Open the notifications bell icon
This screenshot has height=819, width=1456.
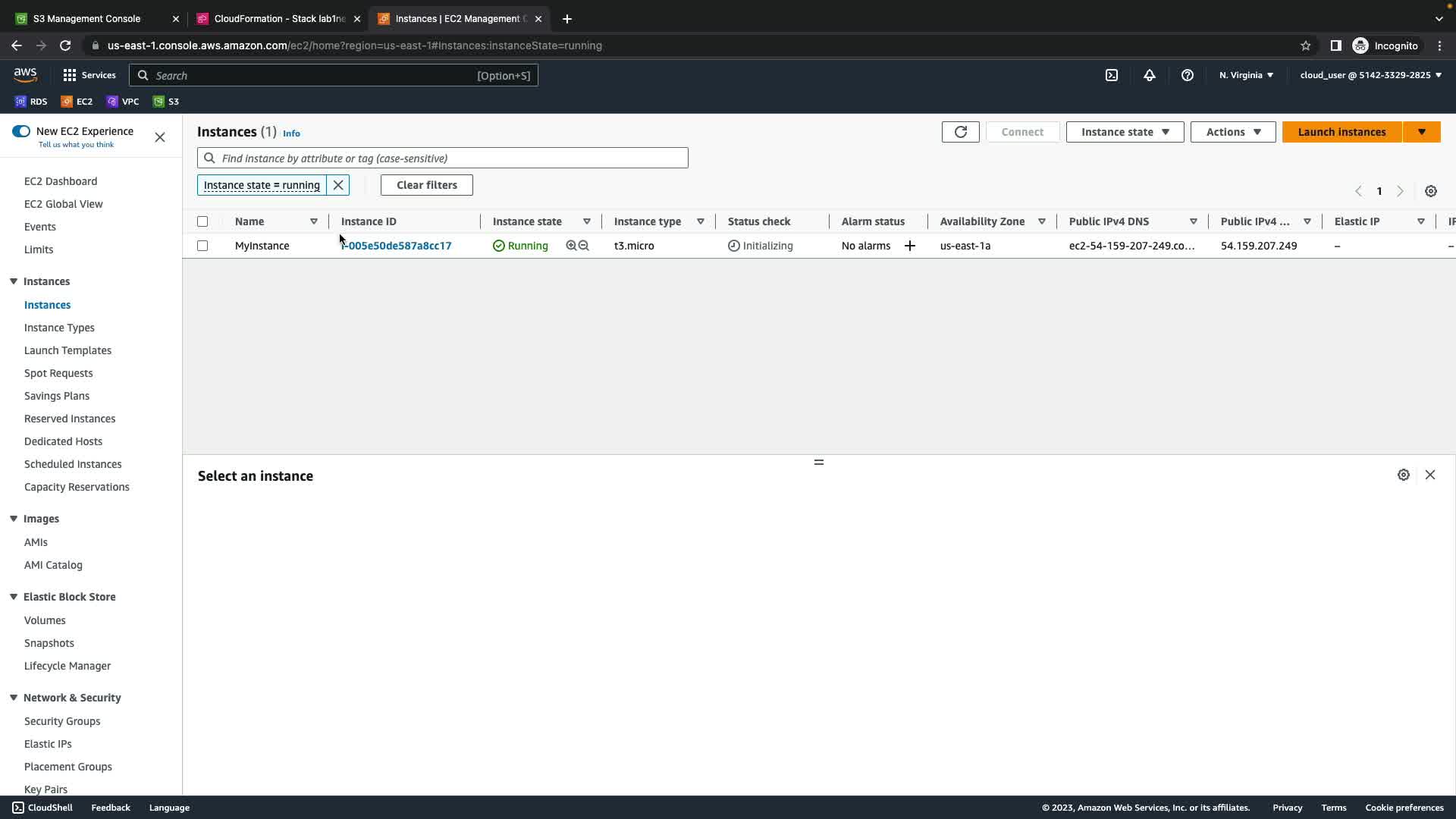(x=1150, y=75)
